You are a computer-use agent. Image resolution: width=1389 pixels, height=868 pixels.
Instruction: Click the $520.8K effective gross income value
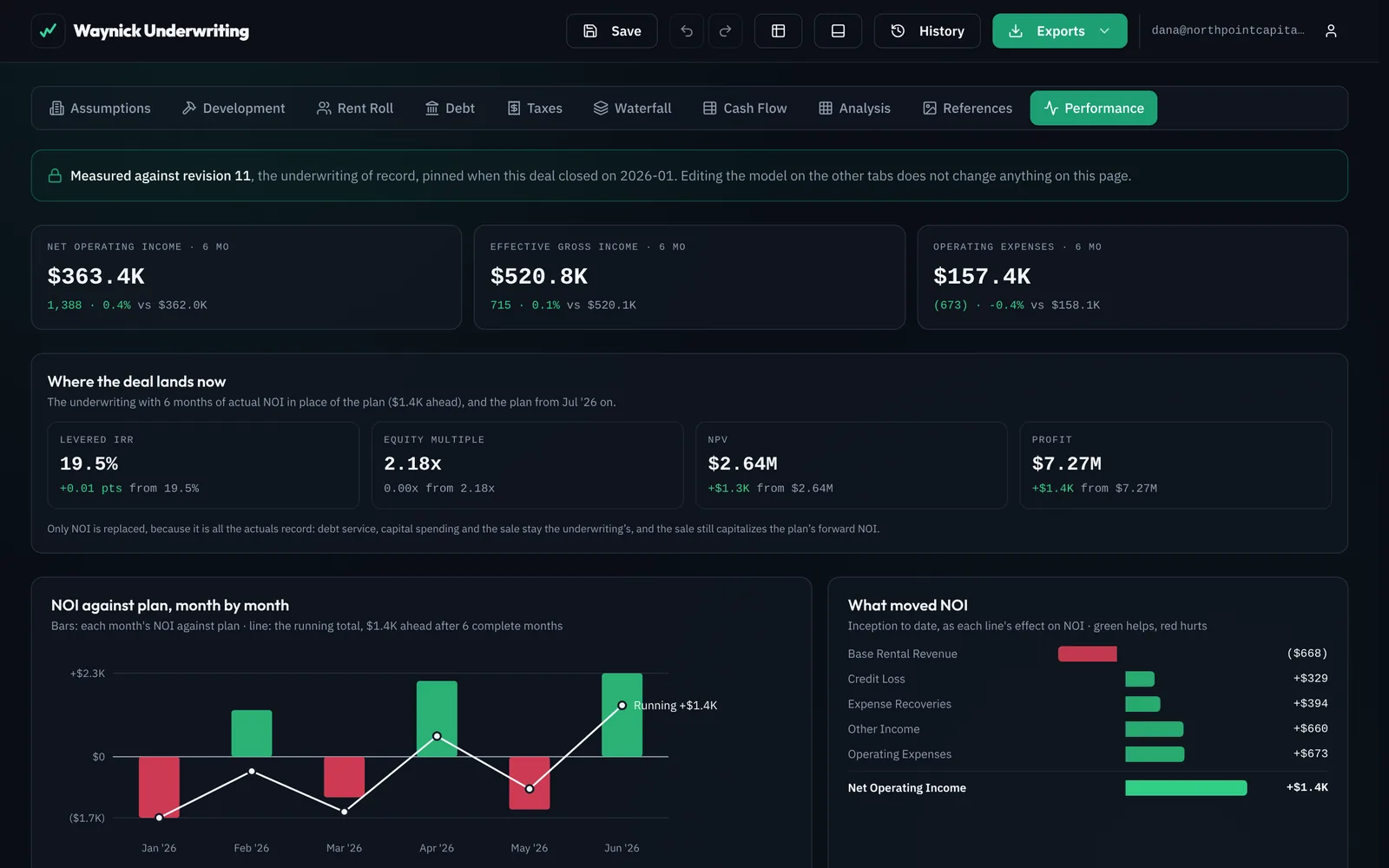pyautogui.click(x=538, y=276)
